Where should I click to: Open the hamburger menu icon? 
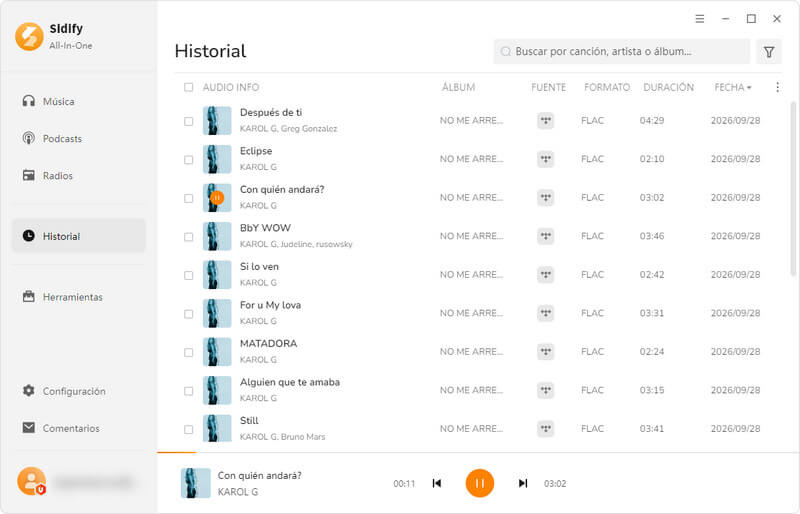699,19
